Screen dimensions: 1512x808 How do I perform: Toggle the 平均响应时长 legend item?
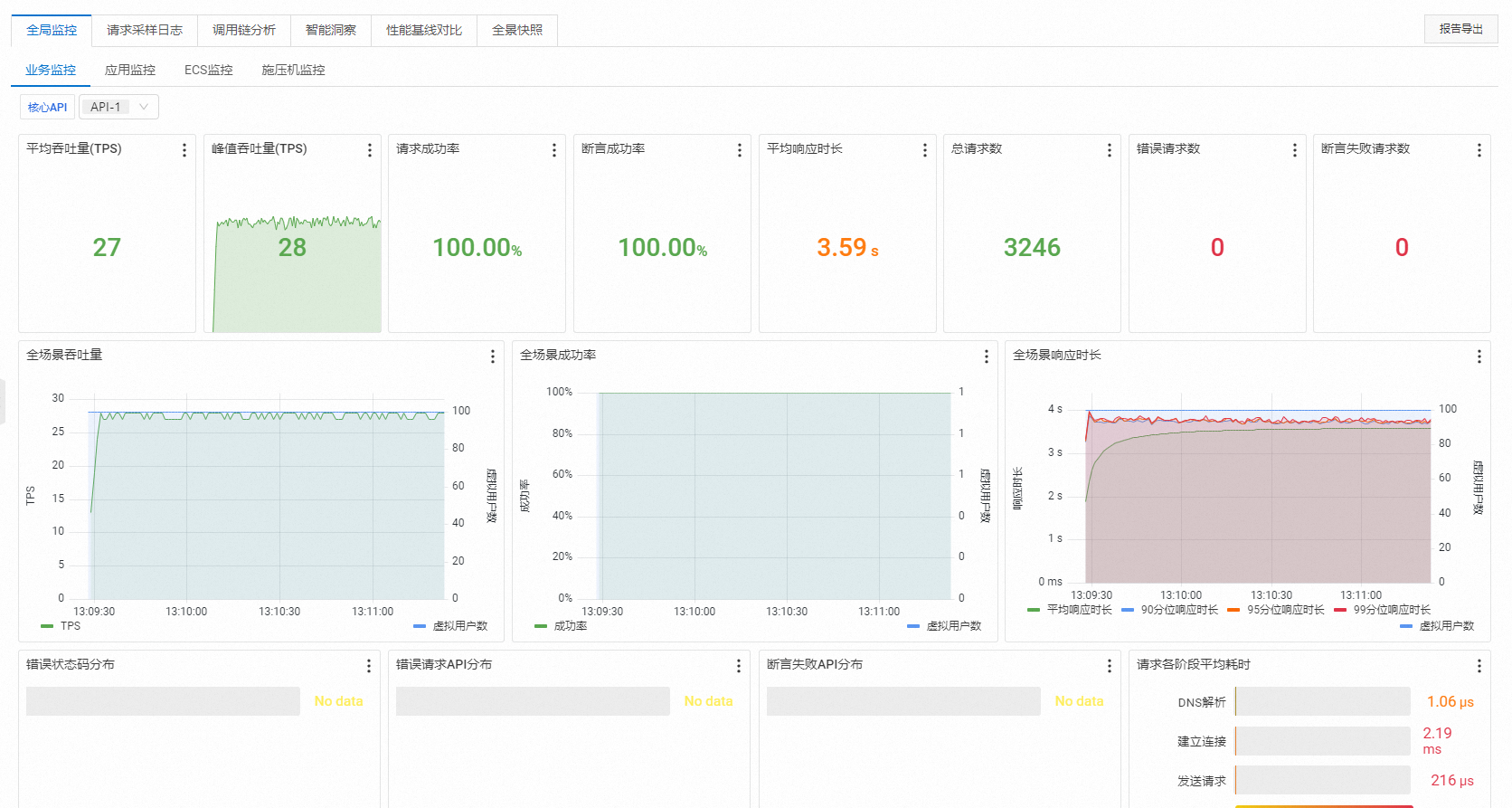(x=1070, y=610)
